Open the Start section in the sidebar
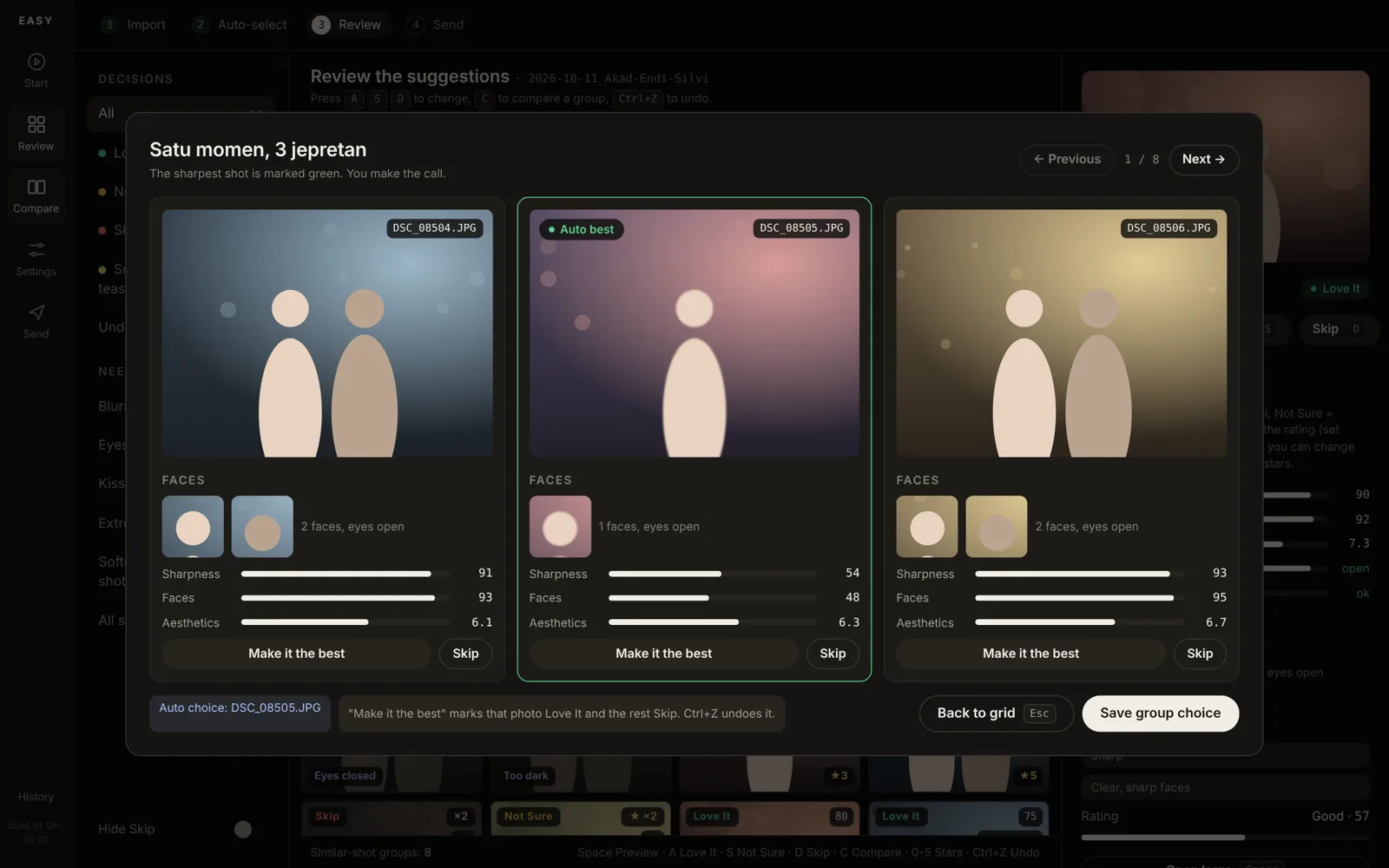This screenshot has width=1389, height=868. click(x=36, y=70)
